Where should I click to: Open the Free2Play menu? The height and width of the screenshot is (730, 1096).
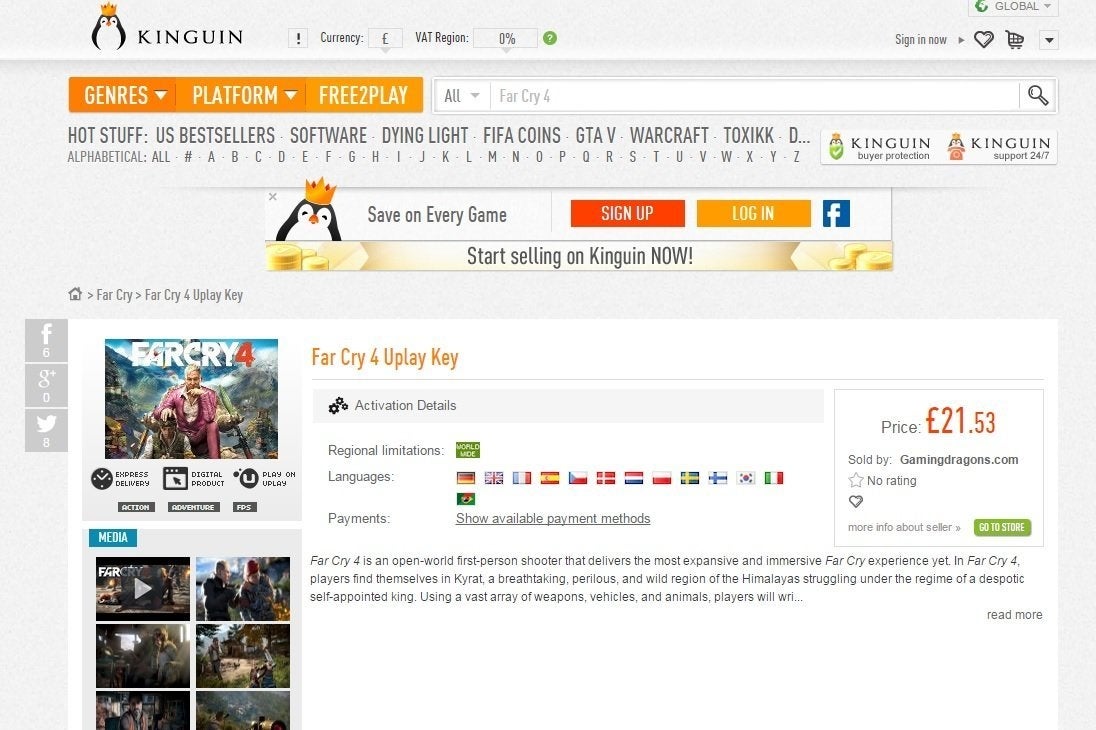pyautogui.click(x=363, y=96)
